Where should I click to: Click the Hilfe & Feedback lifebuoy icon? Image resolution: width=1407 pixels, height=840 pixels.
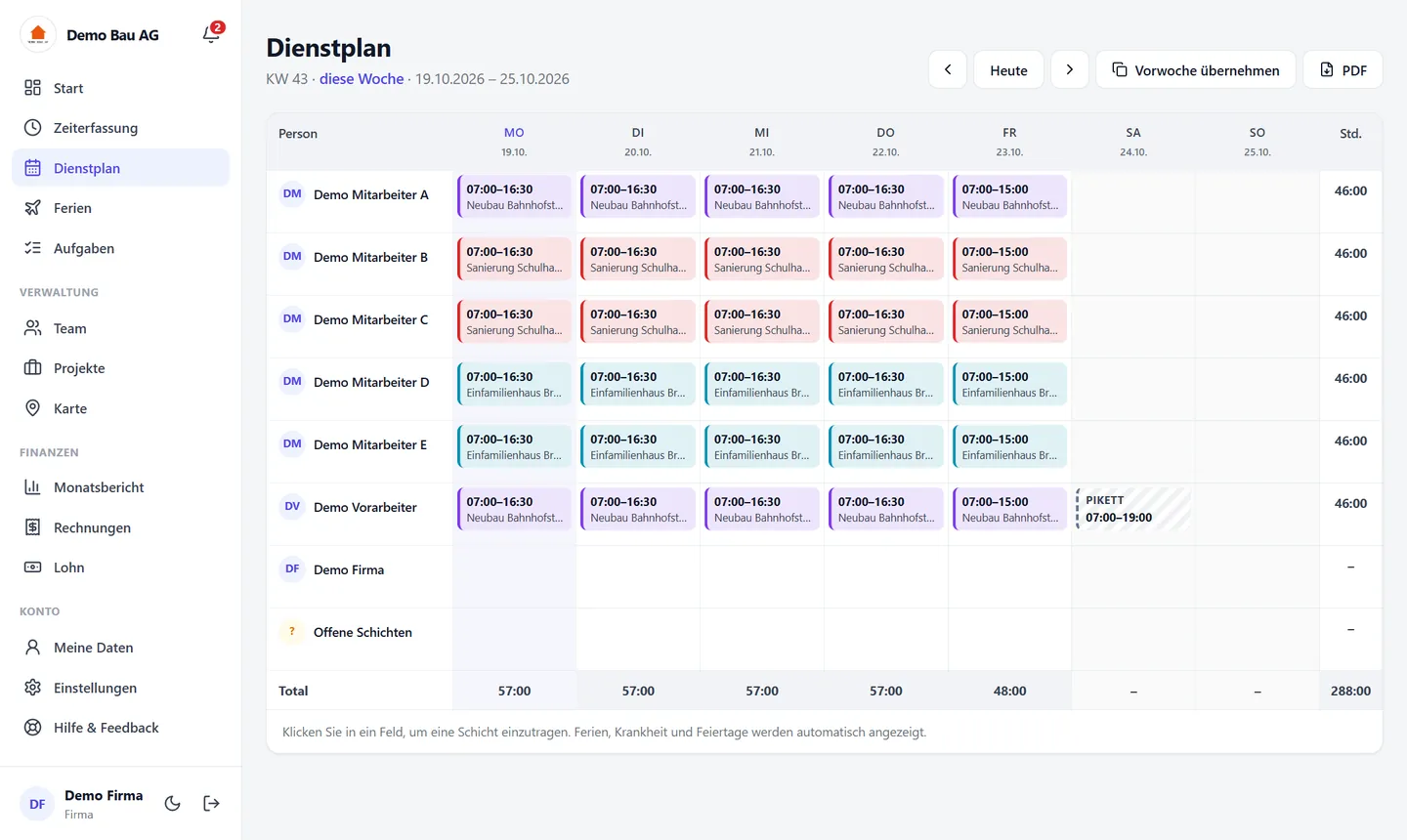(x=32, y=728)
